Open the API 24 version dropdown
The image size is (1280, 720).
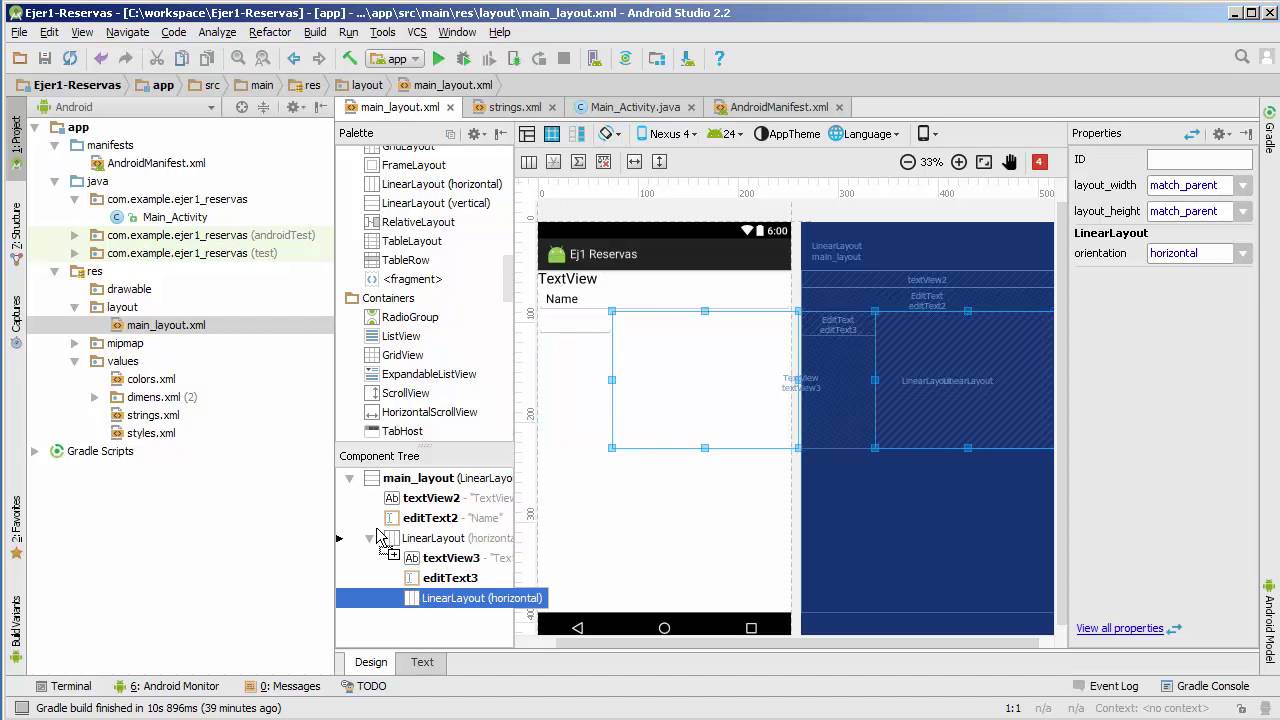726,134
